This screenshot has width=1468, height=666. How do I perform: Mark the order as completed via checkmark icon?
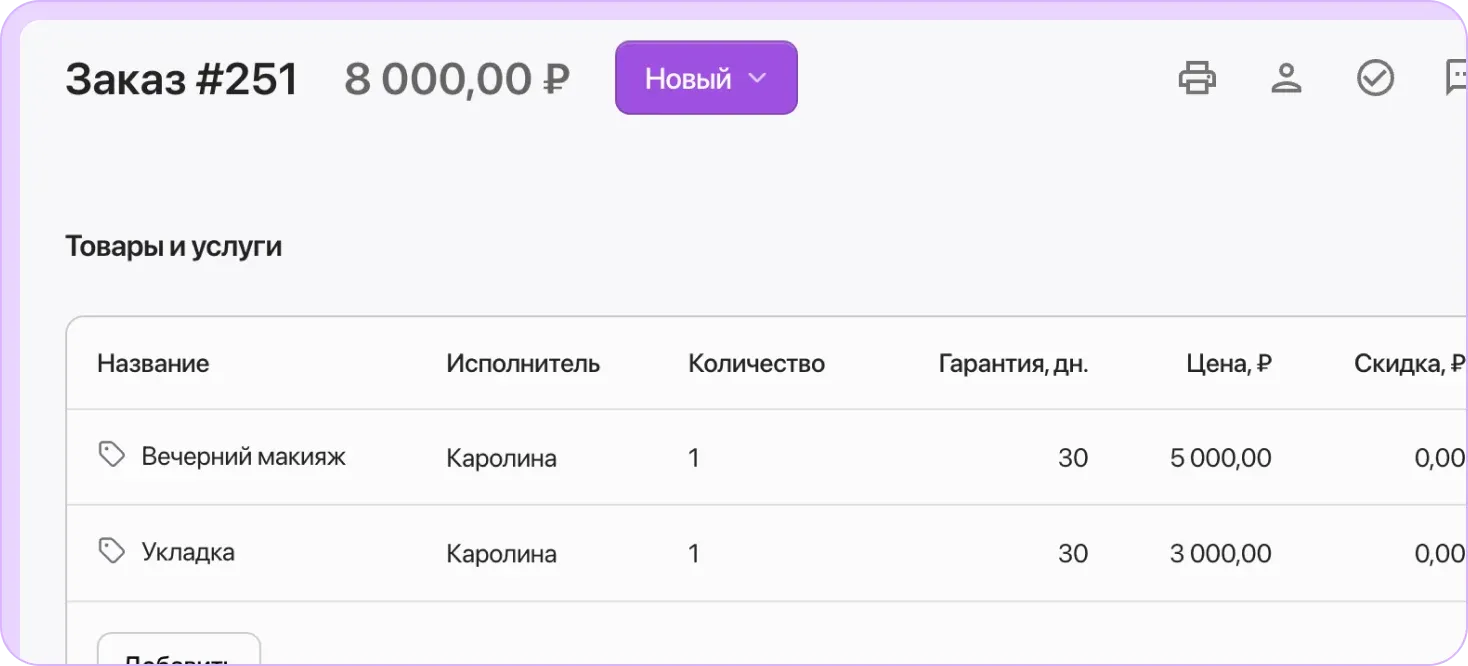pyautogui.click(x=1375, y=77)
